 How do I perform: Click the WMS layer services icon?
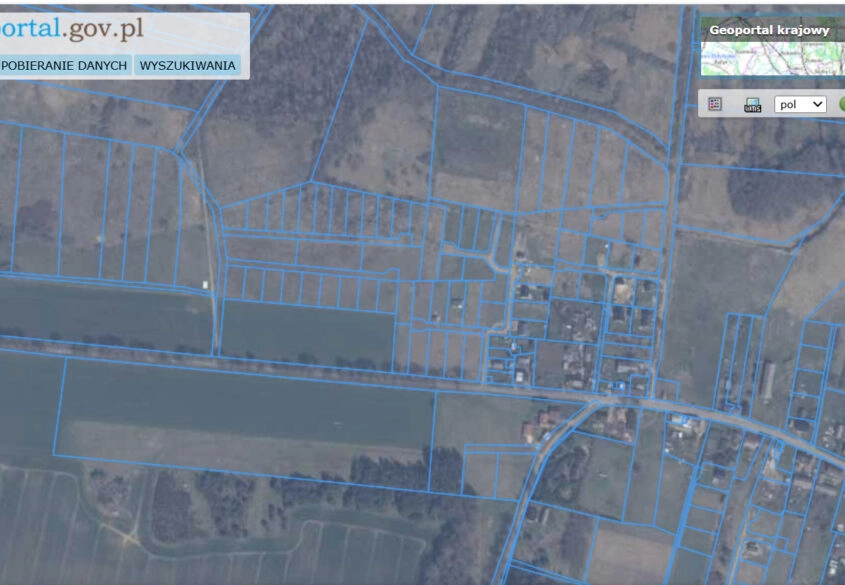pos(752,104)
